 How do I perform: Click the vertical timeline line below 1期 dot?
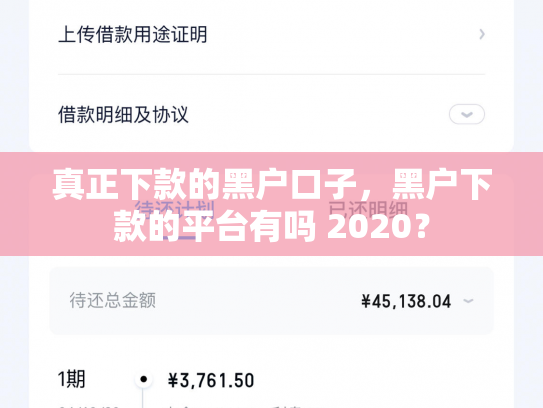pyautogui.click(x=143, y=398)
